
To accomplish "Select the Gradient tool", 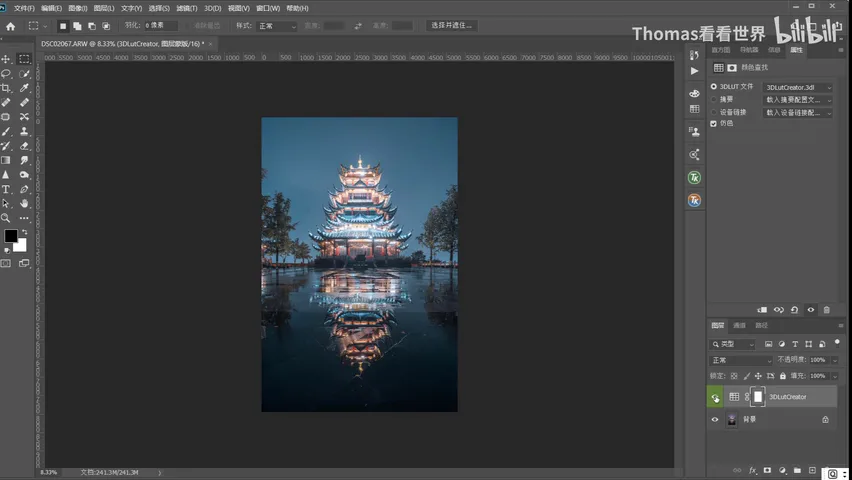I will pyautogui.click(x=6, y=160).
